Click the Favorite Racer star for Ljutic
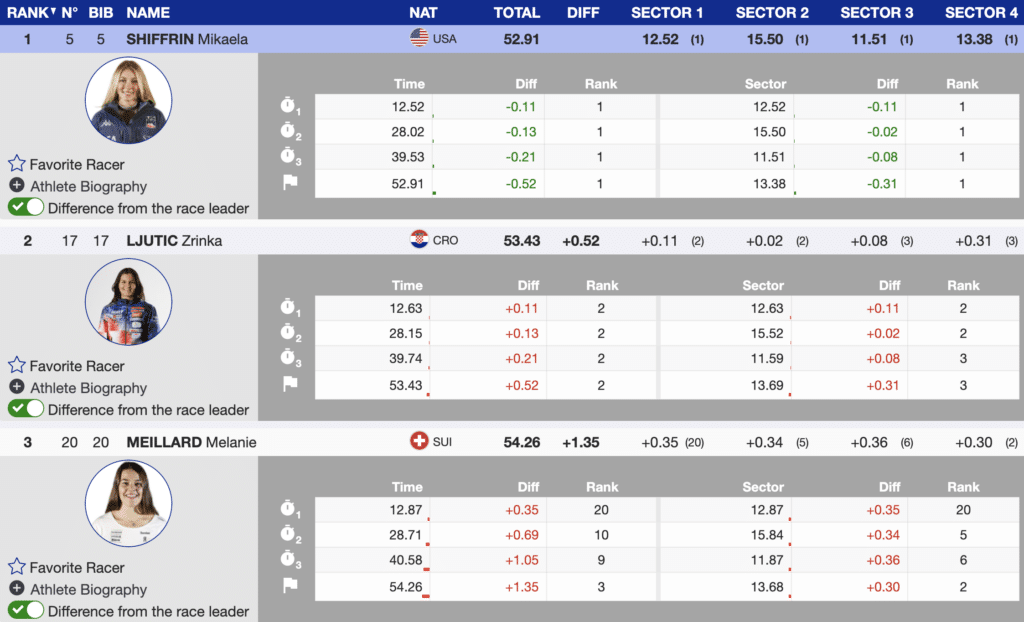1024x622 pixels. pyautogui.click(x=17, y=366)
